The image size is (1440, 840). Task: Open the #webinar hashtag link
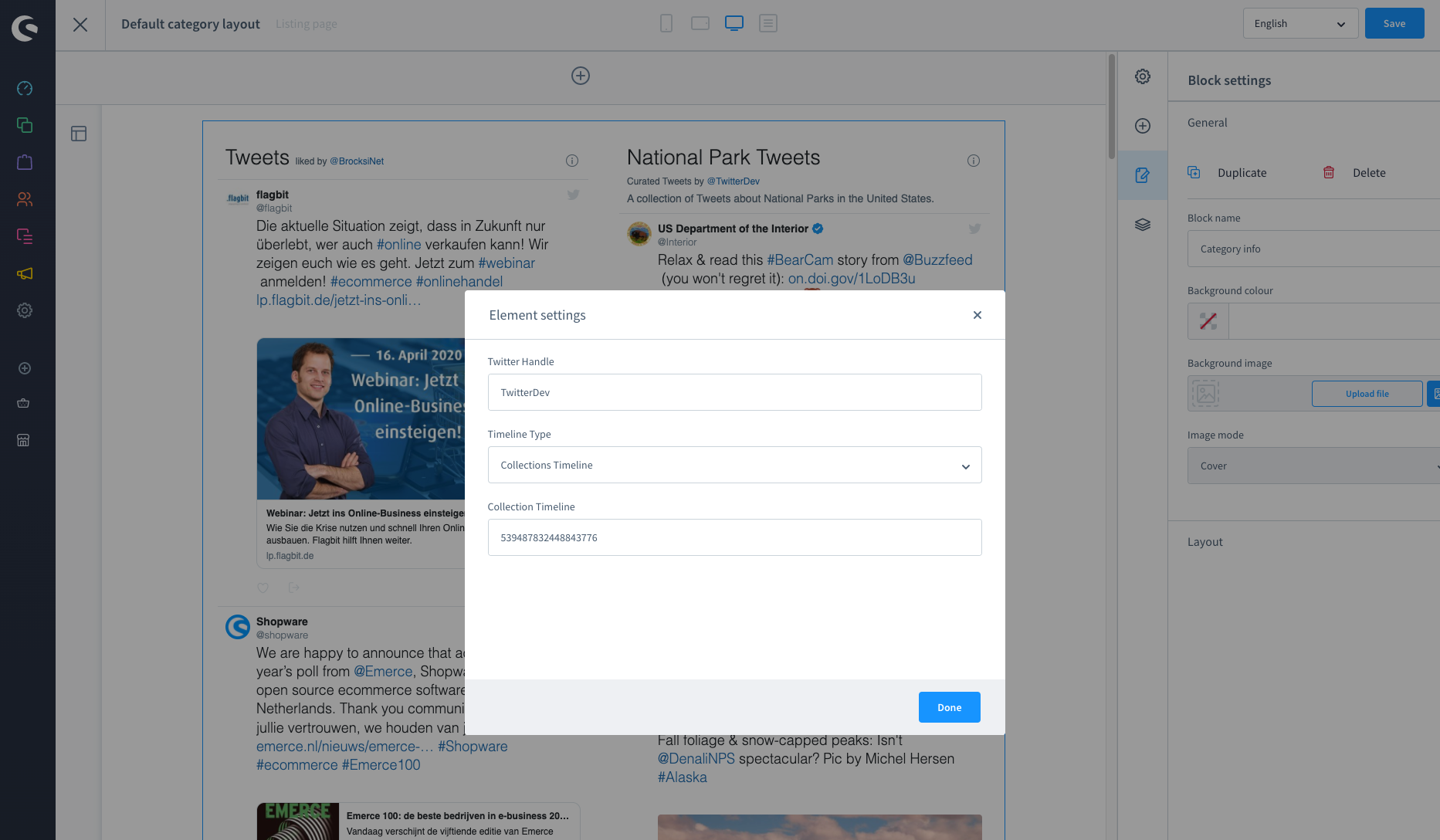coord(507,263)
